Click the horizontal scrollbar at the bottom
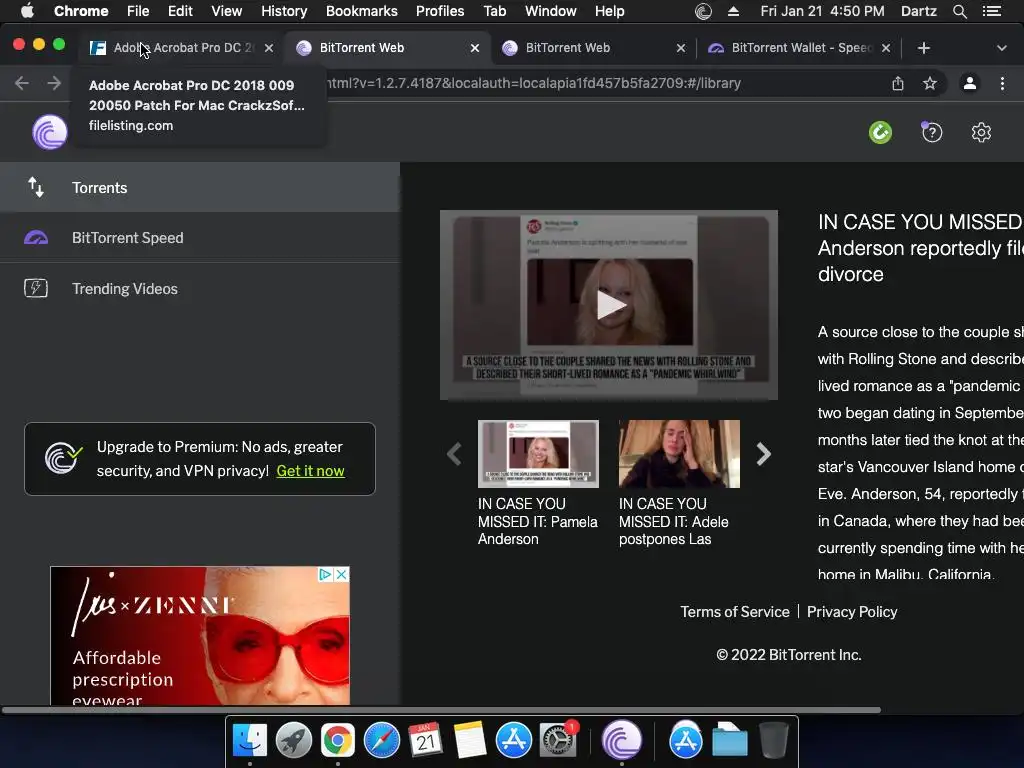Image resolution: width=1024 pixels, height=768 pixels. pyautogui.click(x=441, y=710)
